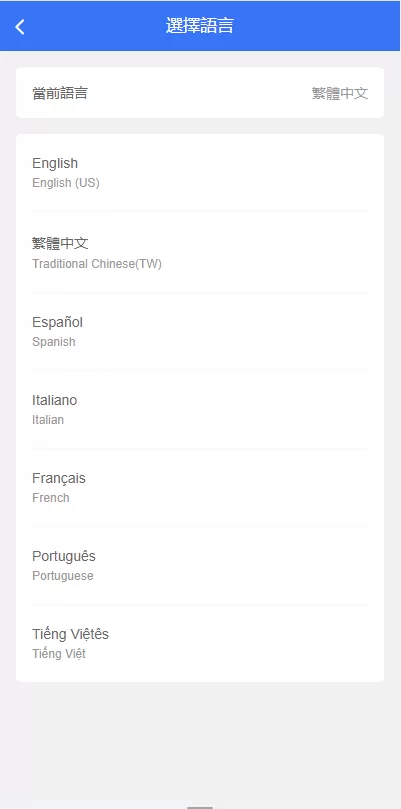Select Português as the language
The image size is (401, 809).
200,565
